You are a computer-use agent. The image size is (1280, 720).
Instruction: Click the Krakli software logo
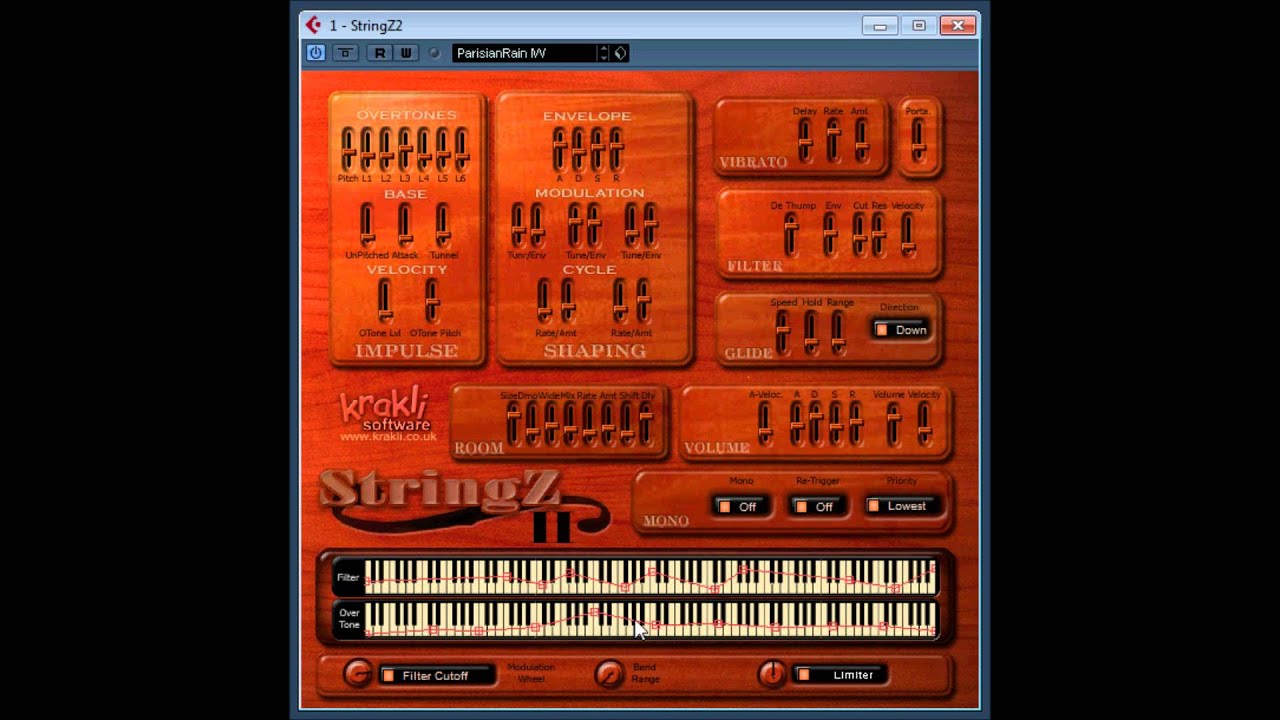coord(386,410)
